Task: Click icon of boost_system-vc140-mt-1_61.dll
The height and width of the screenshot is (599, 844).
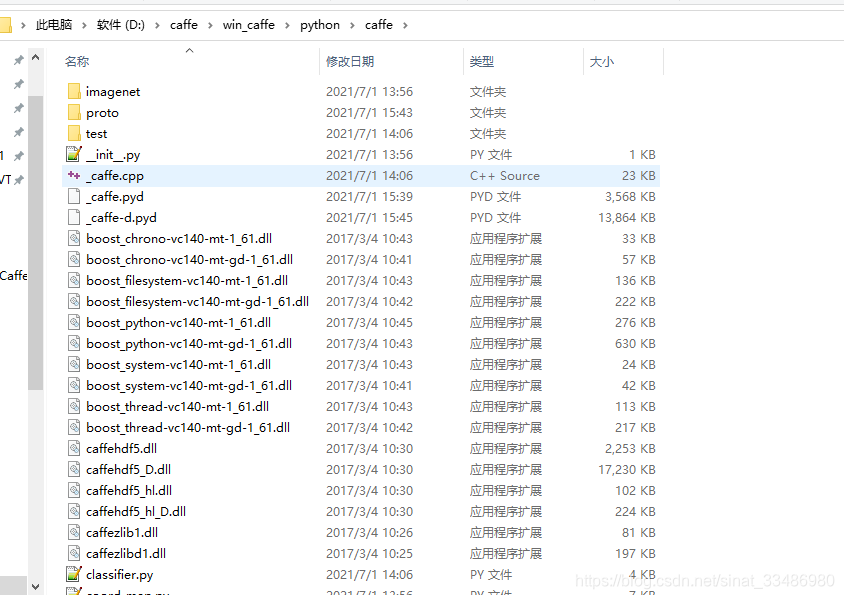Action: click(74, 364)
